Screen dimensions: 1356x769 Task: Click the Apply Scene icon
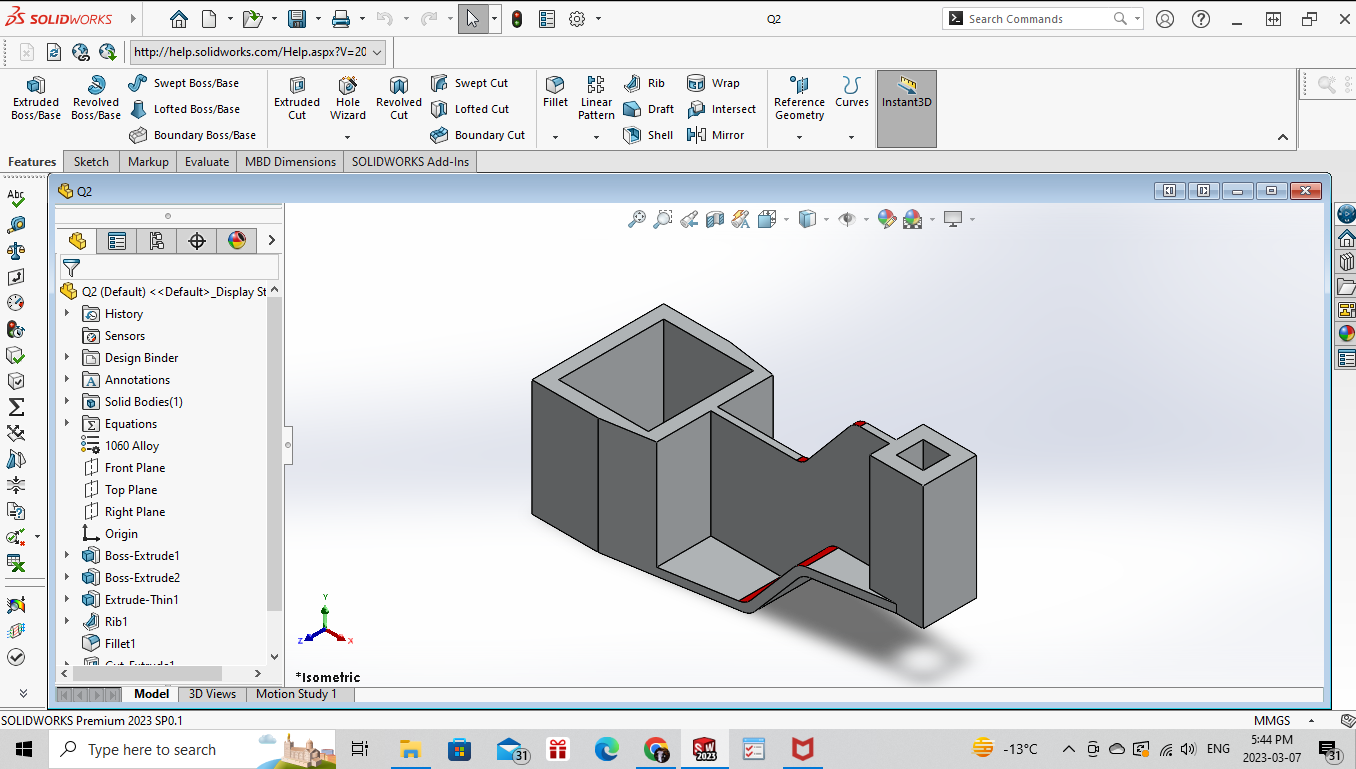point(912,219)
